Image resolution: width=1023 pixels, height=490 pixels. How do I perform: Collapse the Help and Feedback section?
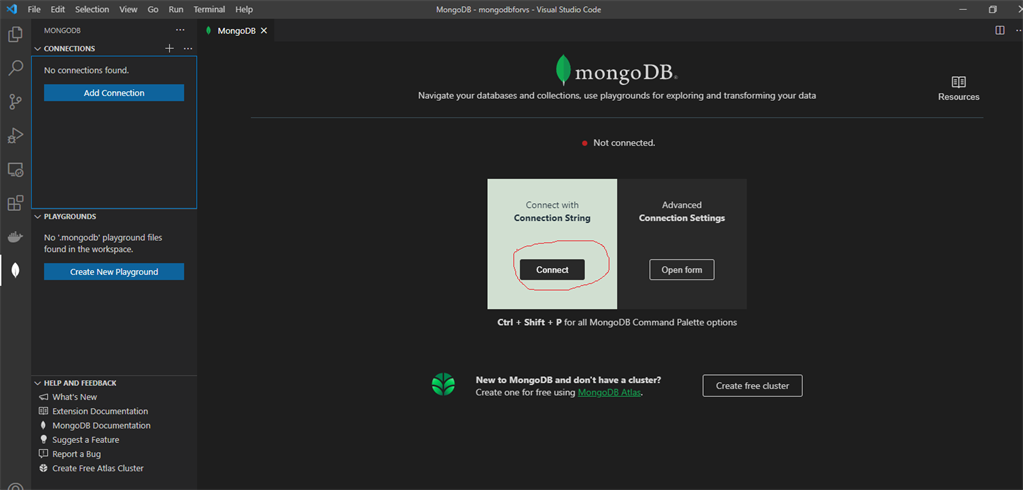[x=38, y=383]
